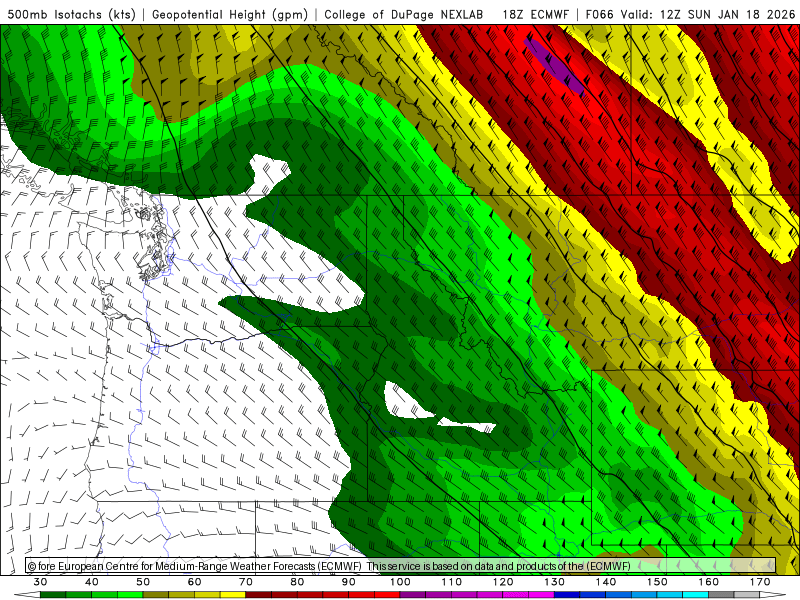
Task: Click the '18Z ECMWF' model run text
Action: click(x=535, y=14)
